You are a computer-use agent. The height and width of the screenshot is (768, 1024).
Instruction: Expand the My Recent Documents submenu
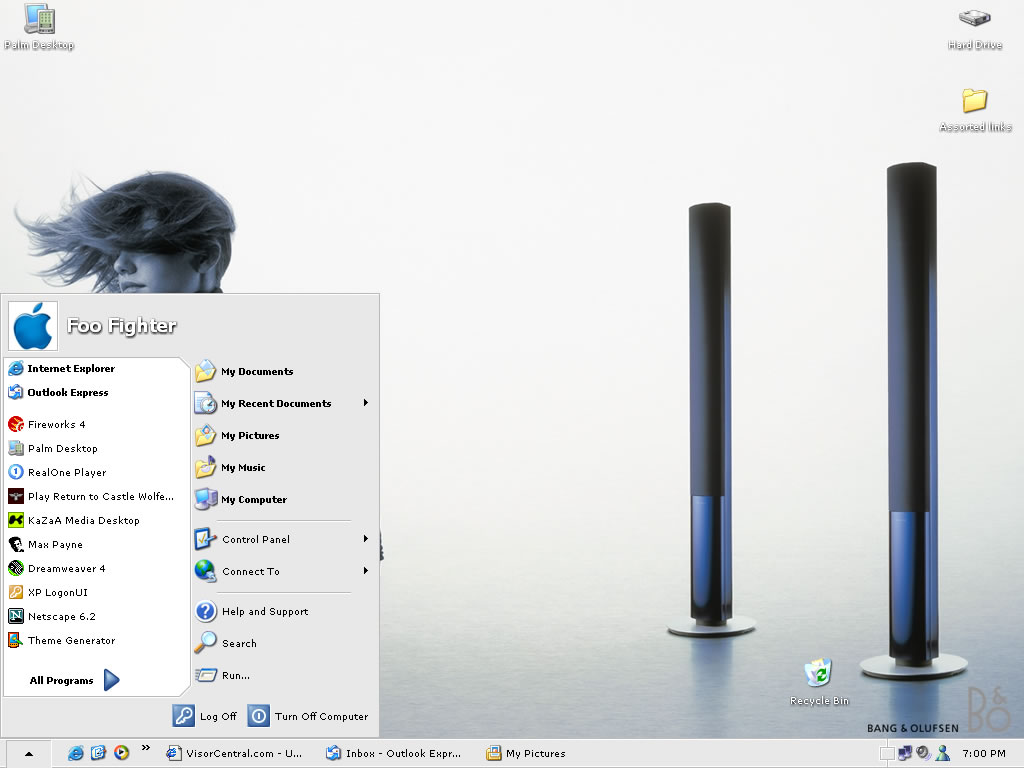pyautogui.click(x=366, y=403)
